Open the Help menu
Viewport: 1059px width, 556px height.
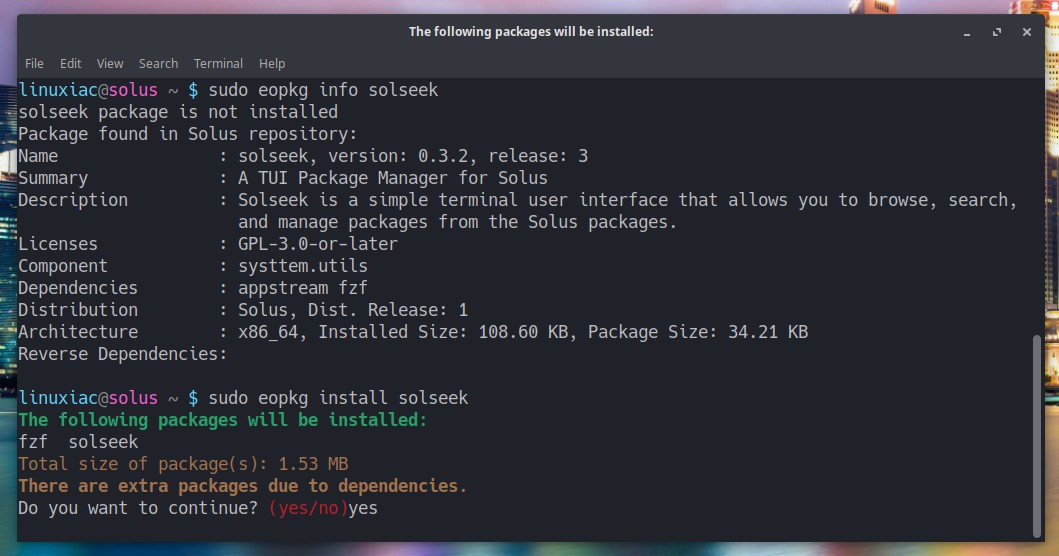[x=272, y=63]
